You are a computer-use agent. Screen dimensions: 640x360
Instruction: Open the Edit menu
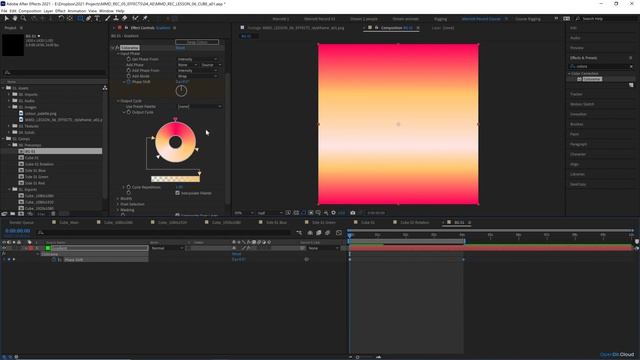(13, 11)
